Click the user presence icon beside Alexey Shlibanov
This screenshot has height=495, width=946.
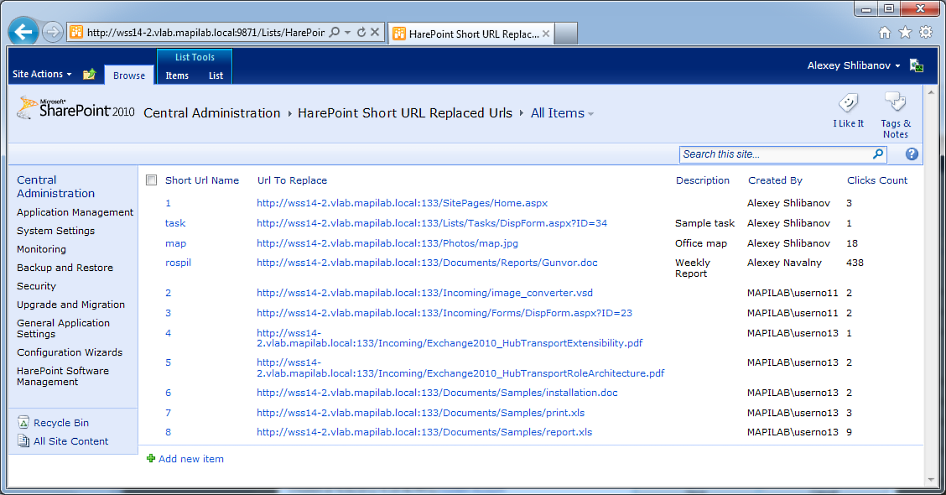coord(916,66)
